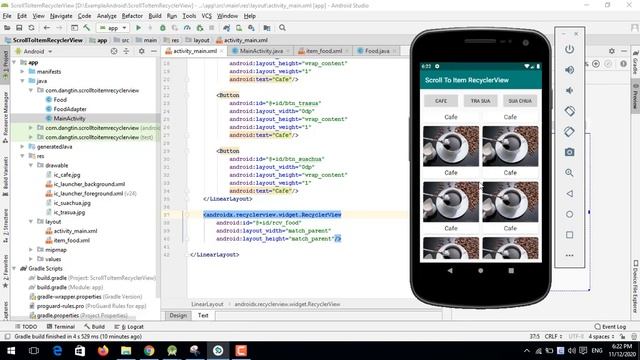Click emulator Zoom magnifier icon

[x=569, y=173]
